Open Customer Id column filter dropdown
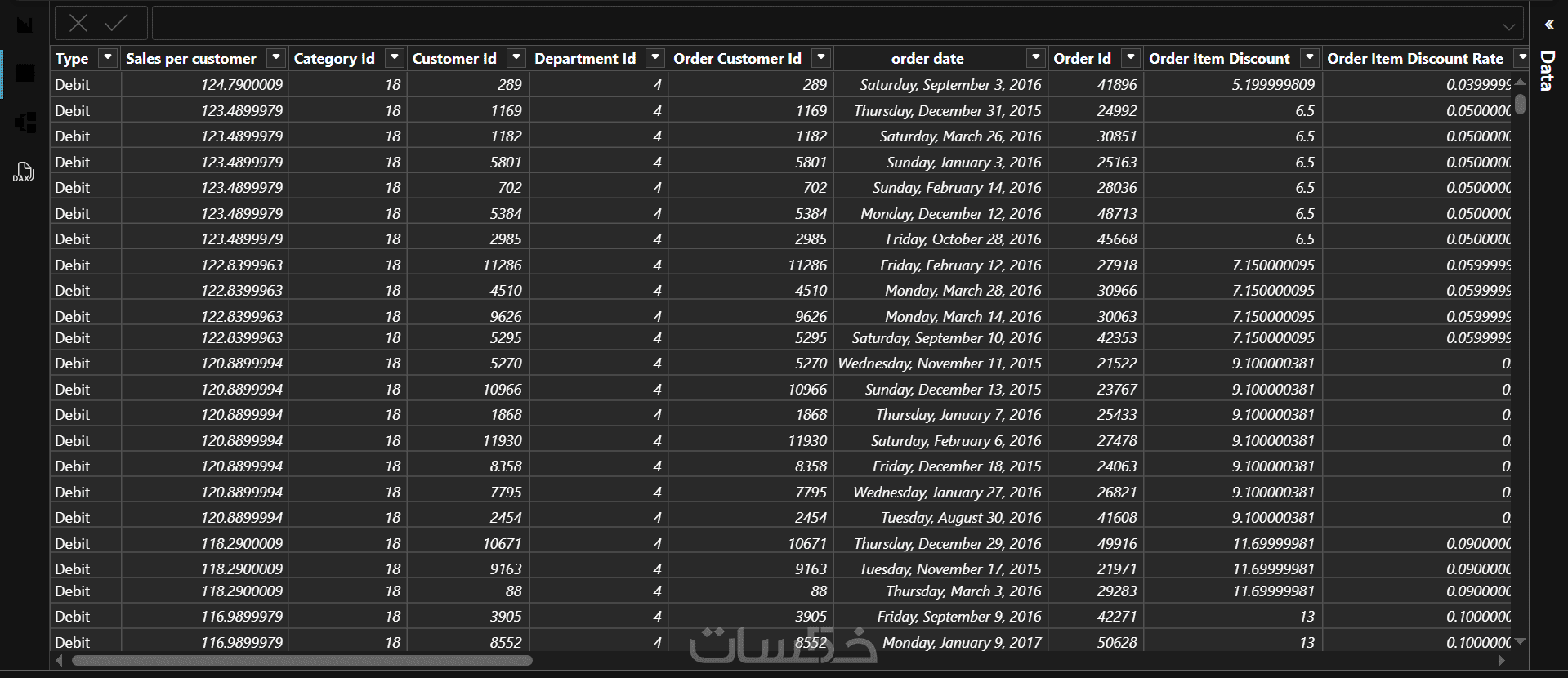This screenshot has width=1568, height=678. pos(516,58)
